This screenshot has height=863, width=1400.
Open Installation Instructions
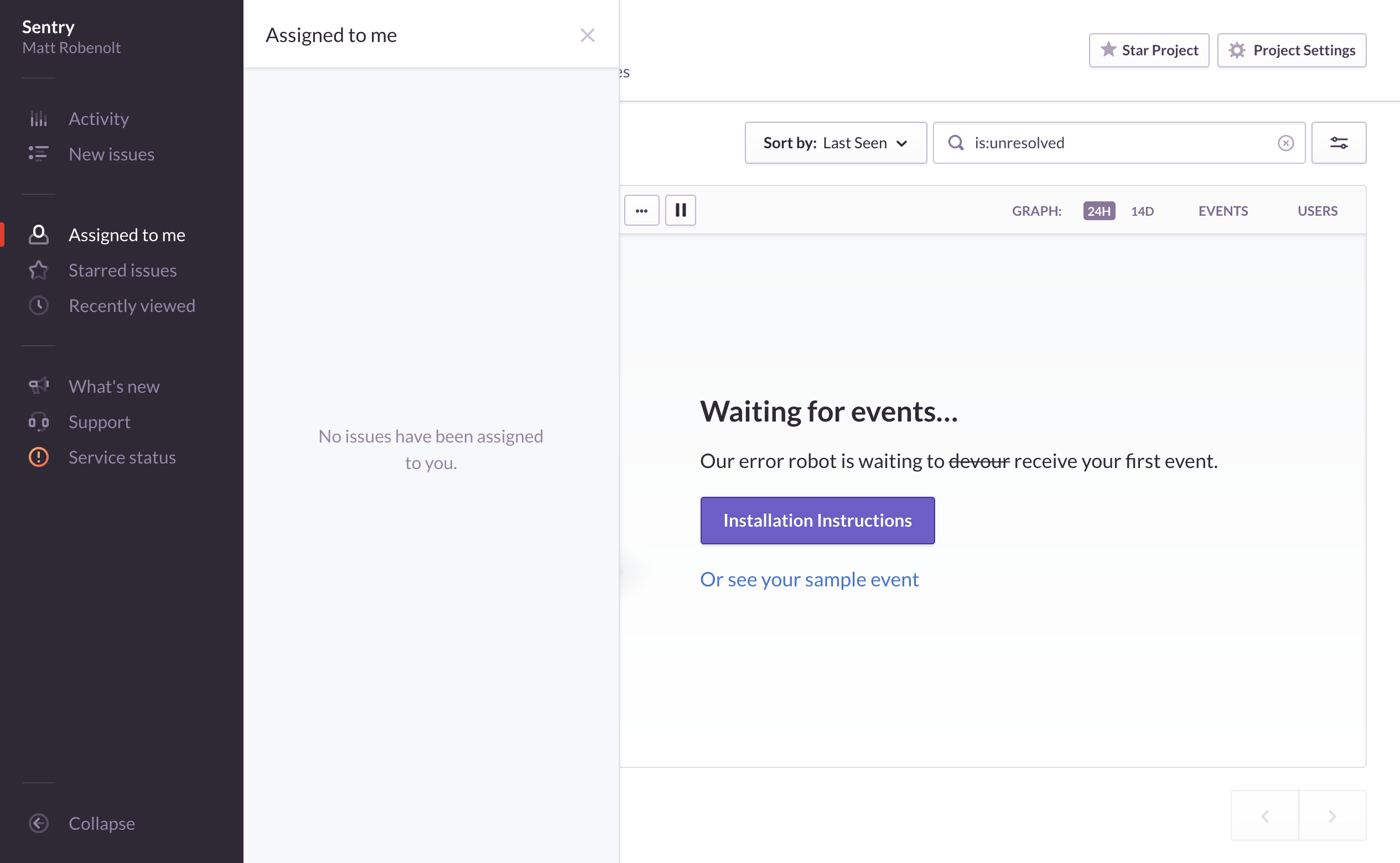click(x=817, y=521)
